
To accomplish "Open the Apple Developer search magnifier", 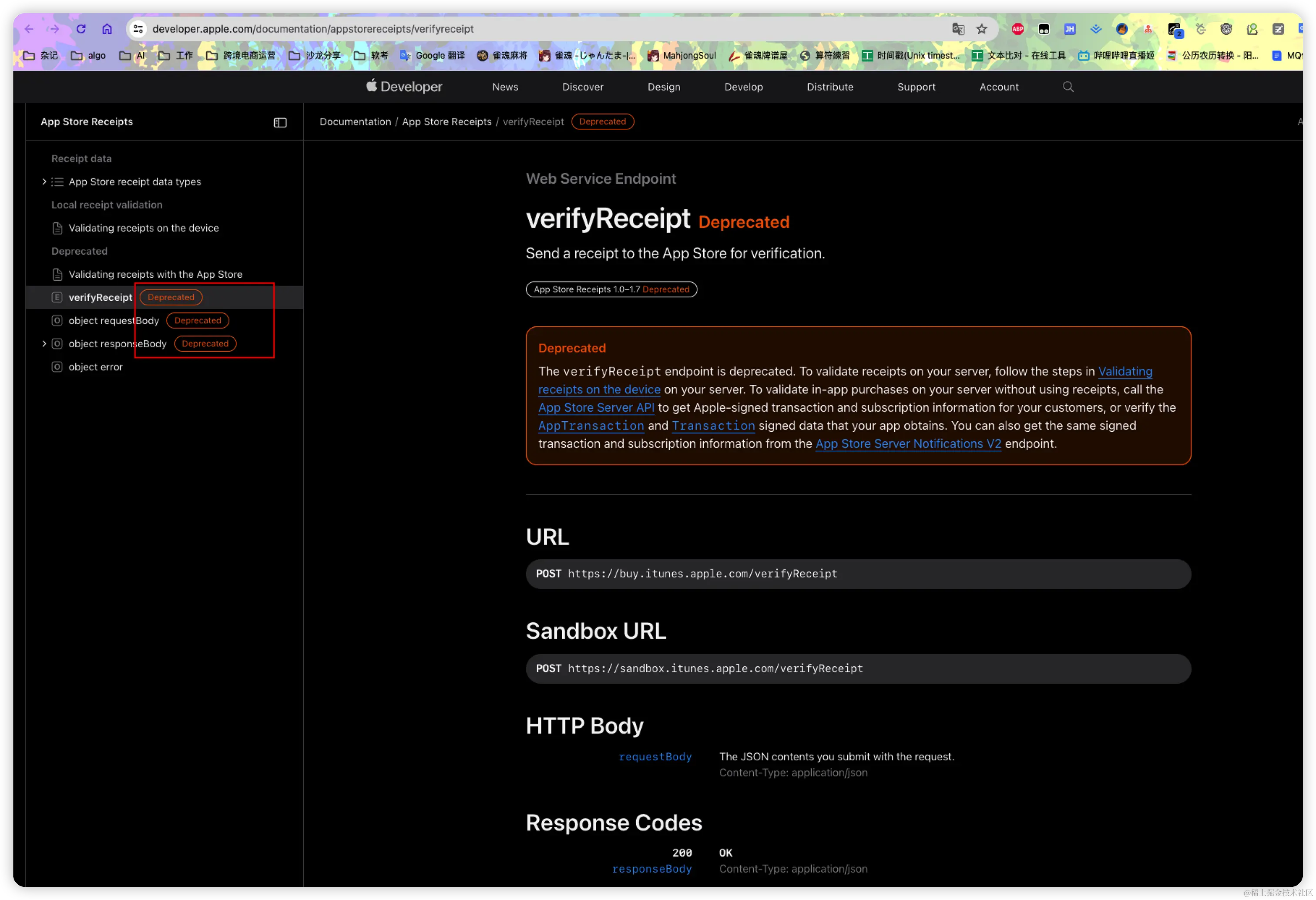I will (x=1068, y=87).
